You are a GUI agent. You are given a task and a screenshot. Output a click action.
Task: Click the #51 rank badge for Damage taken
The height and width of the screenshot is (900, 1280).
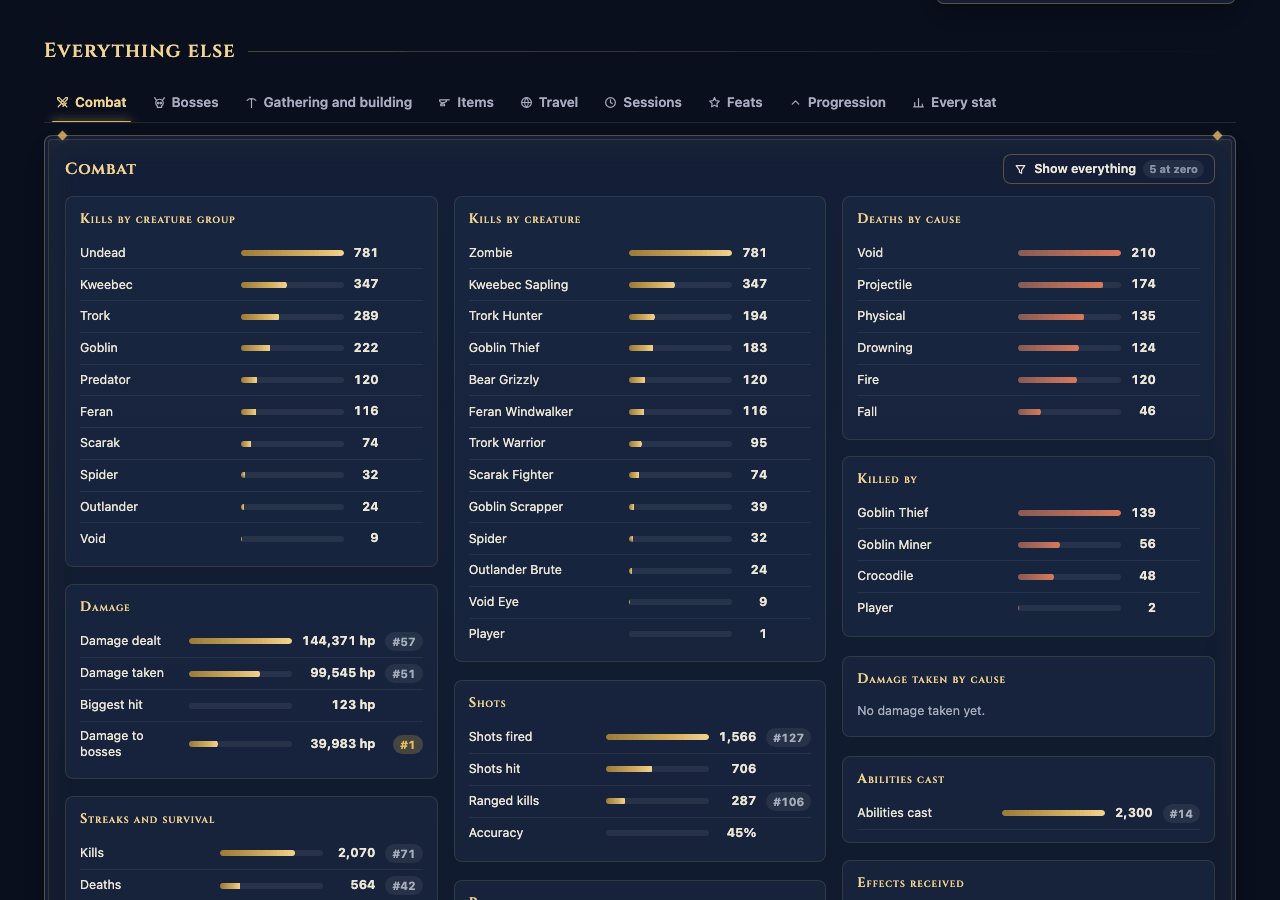click(x=403, y=674)
